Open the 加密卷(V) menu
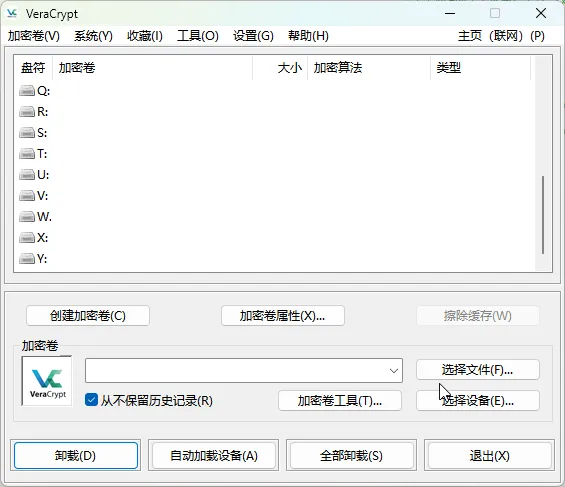 coord(34,36)
